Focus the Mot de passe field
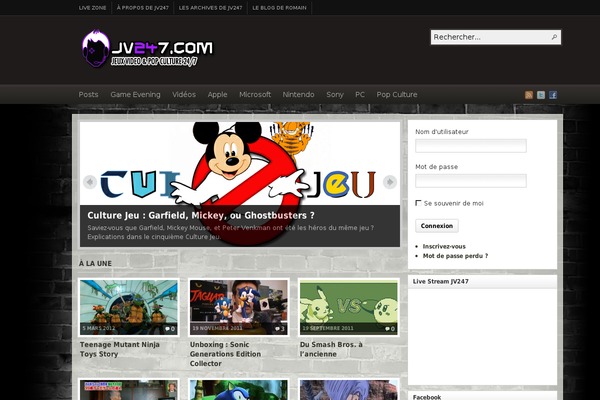Screen dimensions: 600x400 471,181
